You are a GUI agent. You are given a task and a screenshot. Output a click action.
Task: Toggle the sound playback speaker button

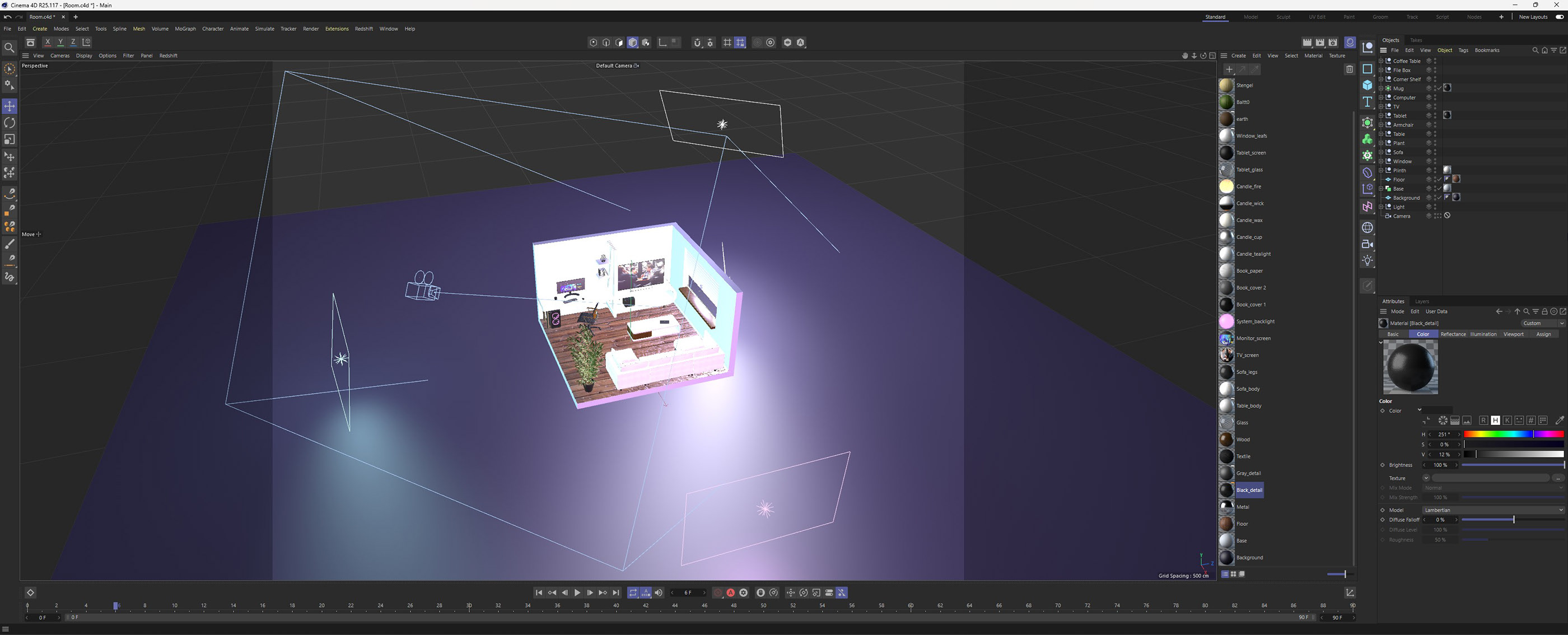point(659,592)
